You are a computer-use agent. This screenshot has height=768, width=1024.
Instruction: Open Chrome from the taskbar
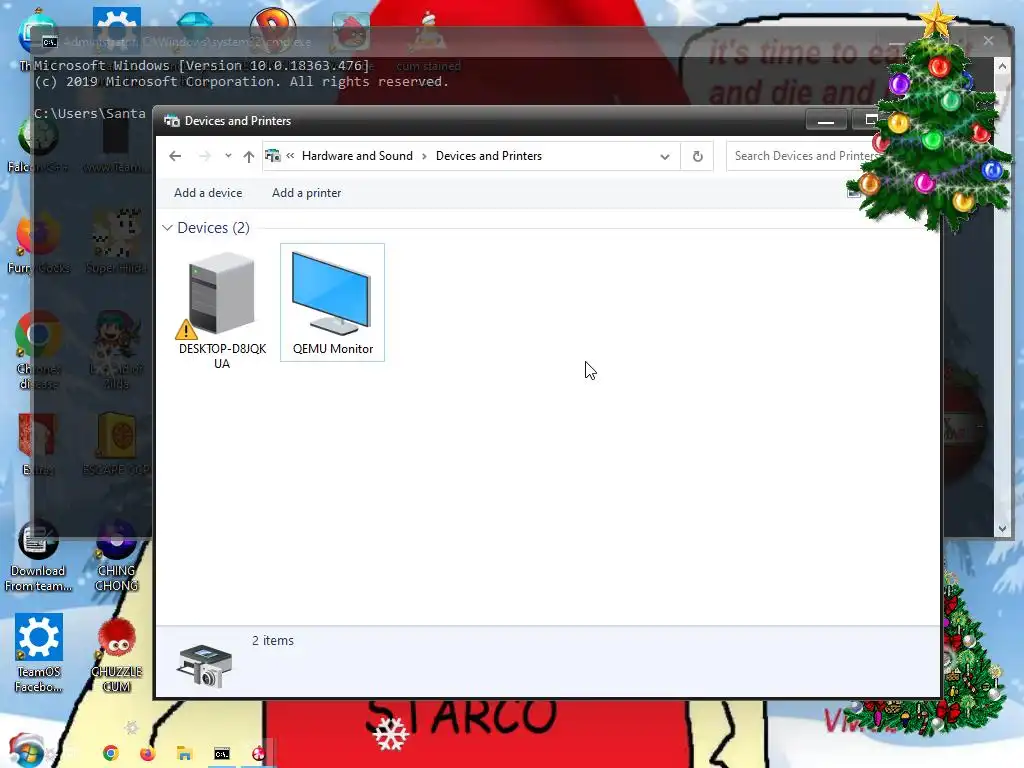coord(111,754)
